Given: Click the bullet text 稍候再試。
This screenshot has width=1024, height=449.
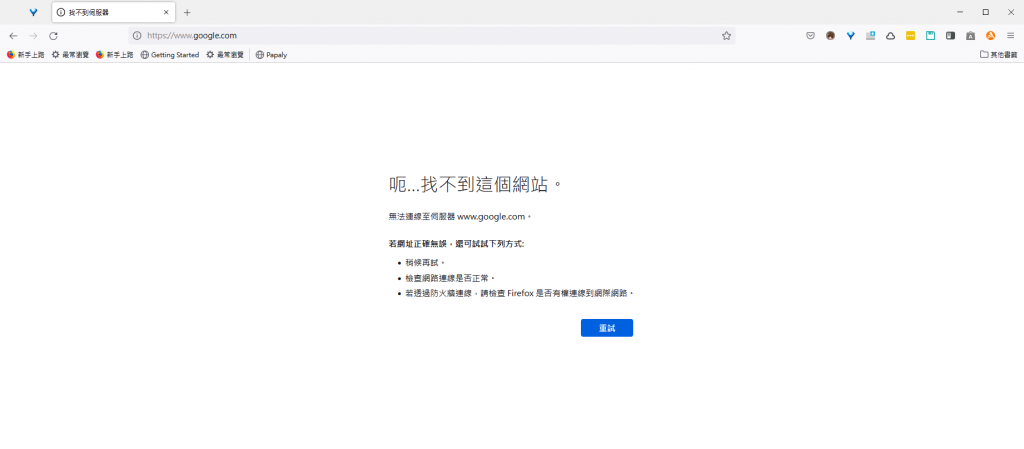Looking at the screenshot, I should click(x=425, y=262).
